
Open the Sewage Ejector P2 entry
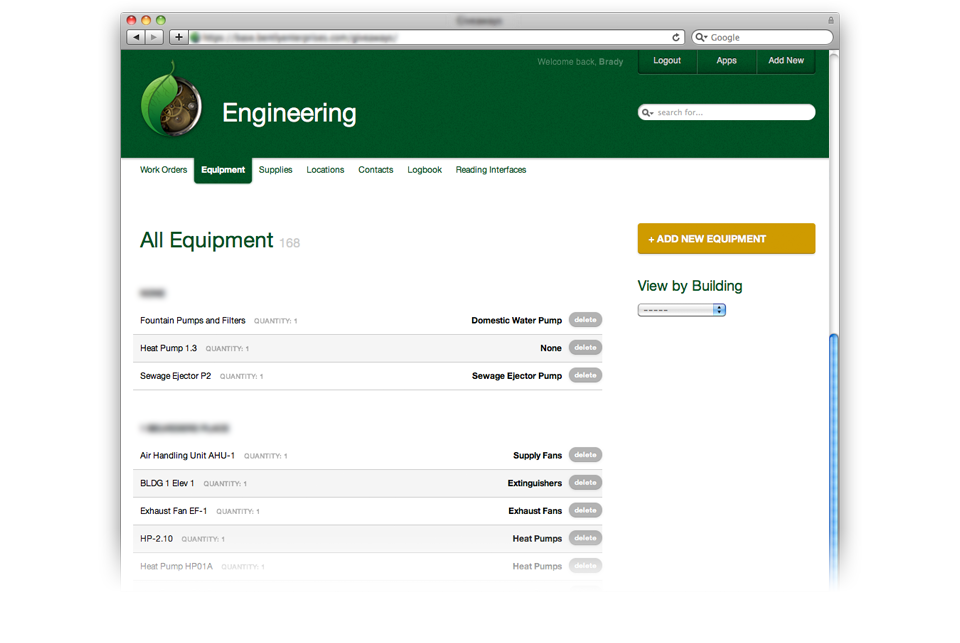[176, 376]
